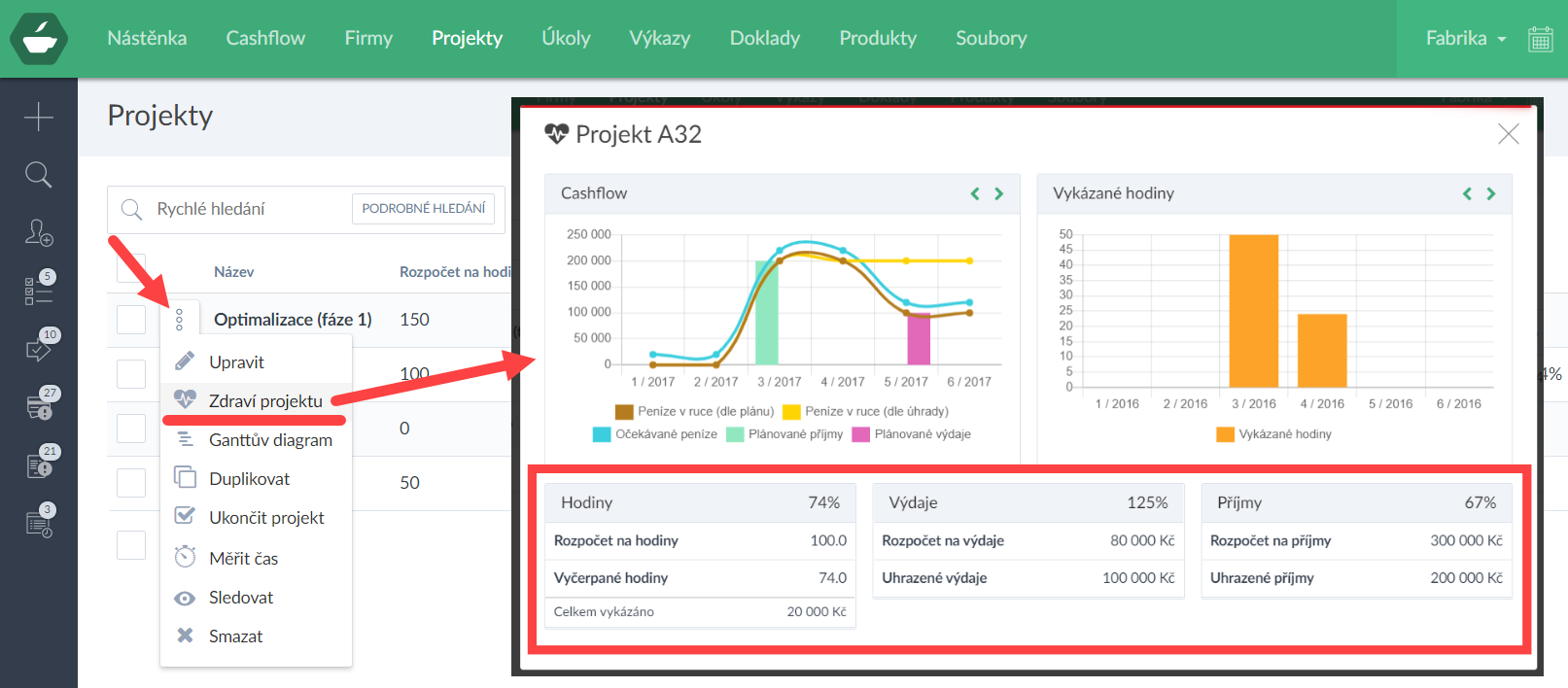Go to next period in Cashflow chart
1568x688 pixels.
(x=998, y=193)
